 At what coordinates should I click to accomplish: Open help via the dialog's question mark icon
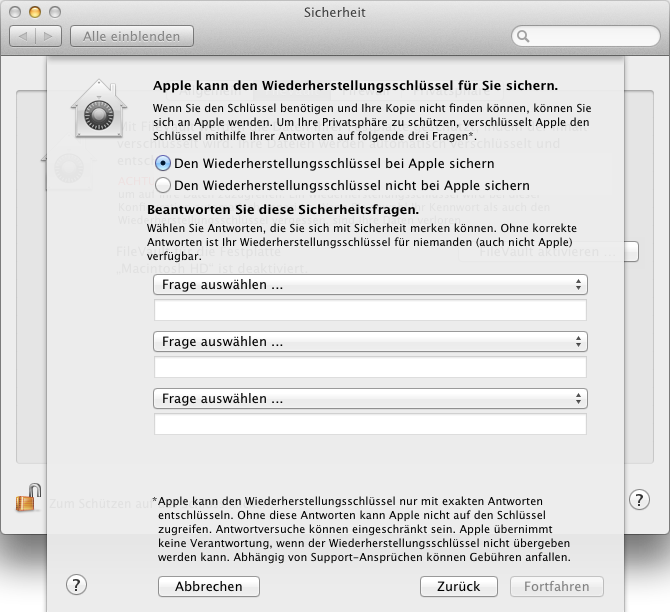[x=76, y=585]
